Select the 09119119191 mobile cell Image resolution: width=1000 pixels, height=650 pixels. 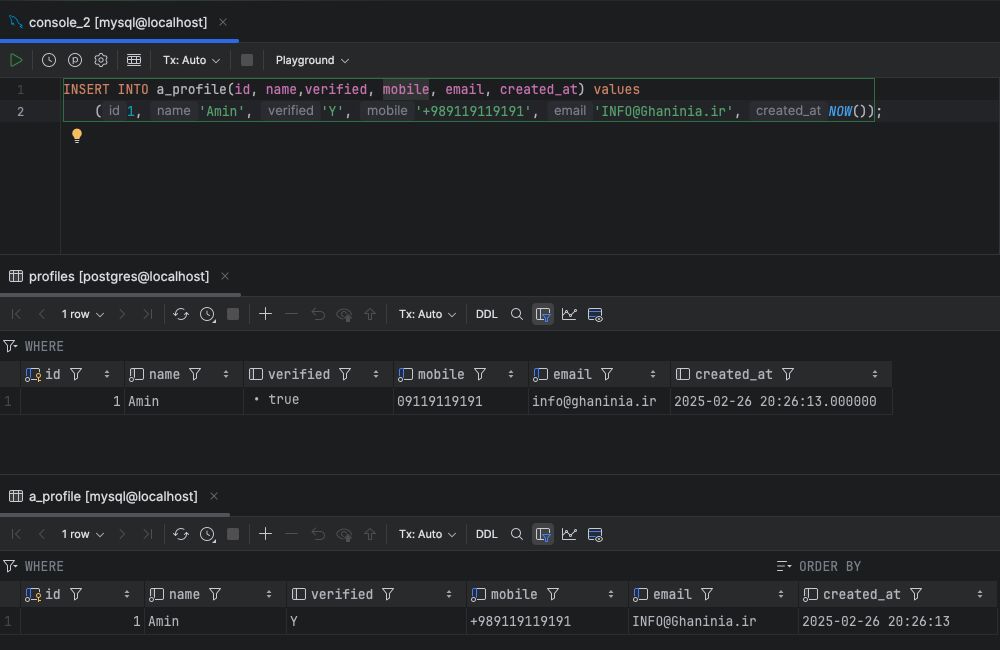pos(460,401)
